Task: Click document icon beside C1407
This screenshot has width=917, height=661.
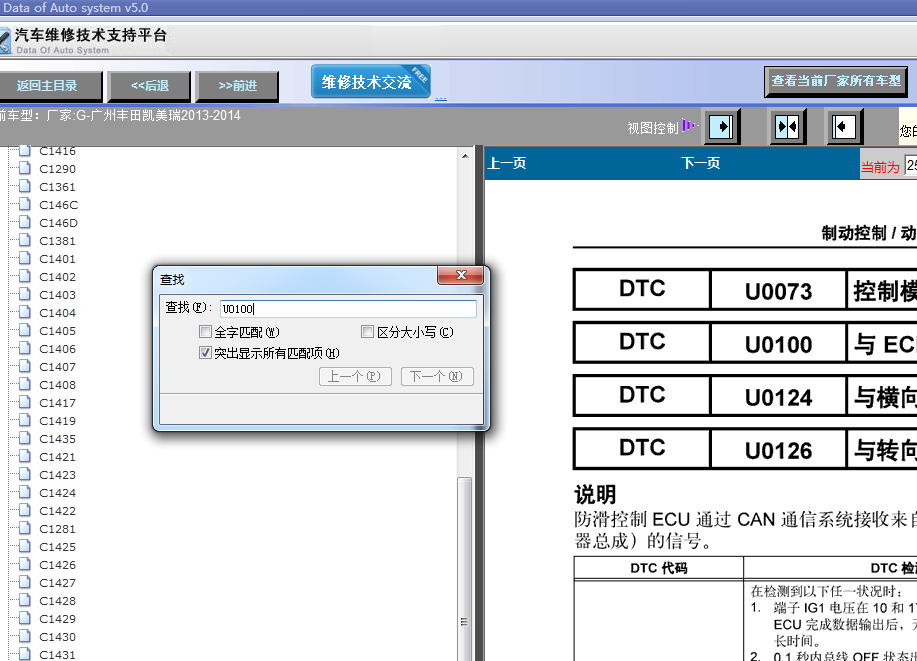Action: pos(25,366)
